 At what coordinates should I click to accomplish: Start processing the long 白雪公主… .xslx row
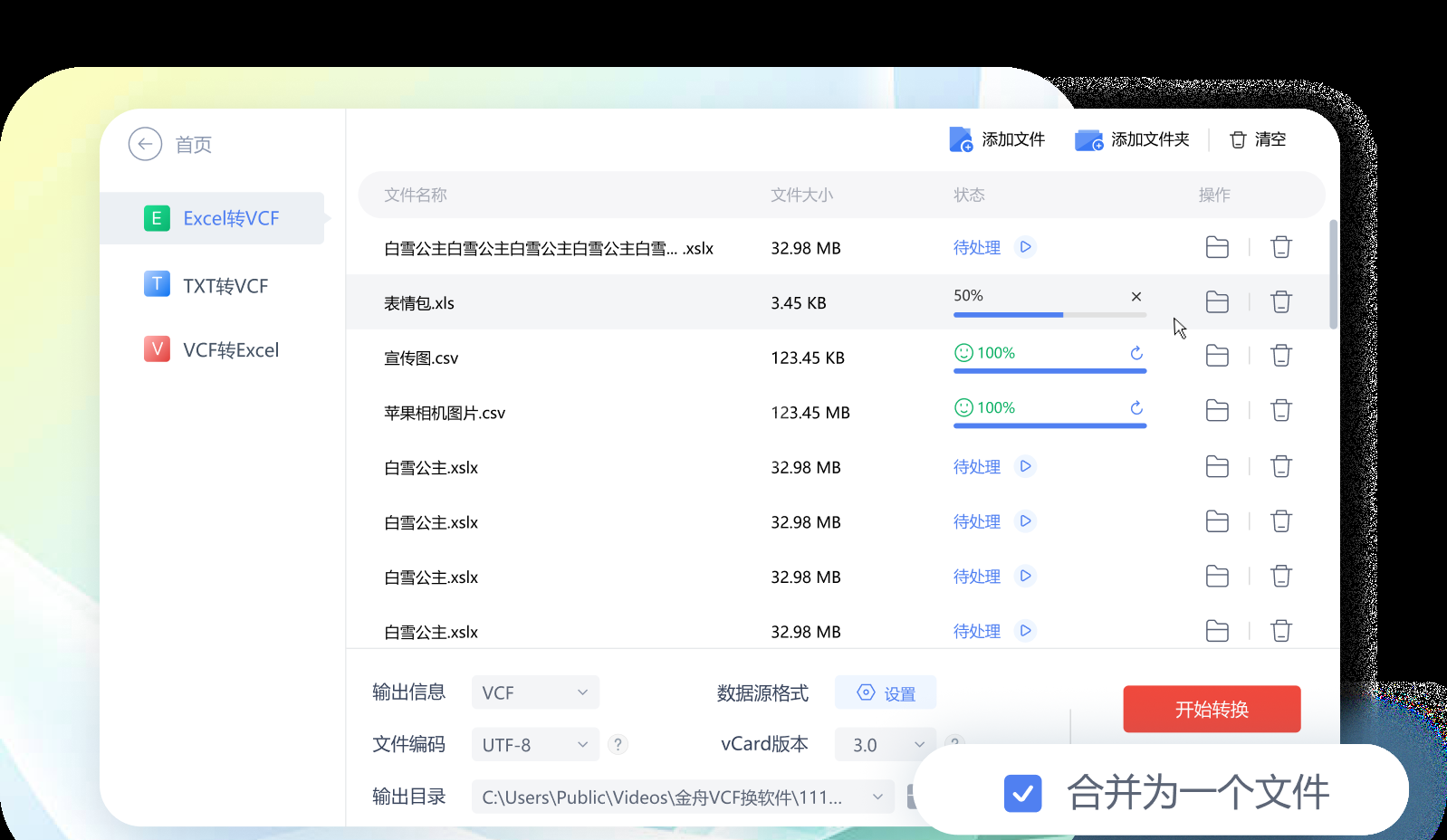click(1025, 247)
